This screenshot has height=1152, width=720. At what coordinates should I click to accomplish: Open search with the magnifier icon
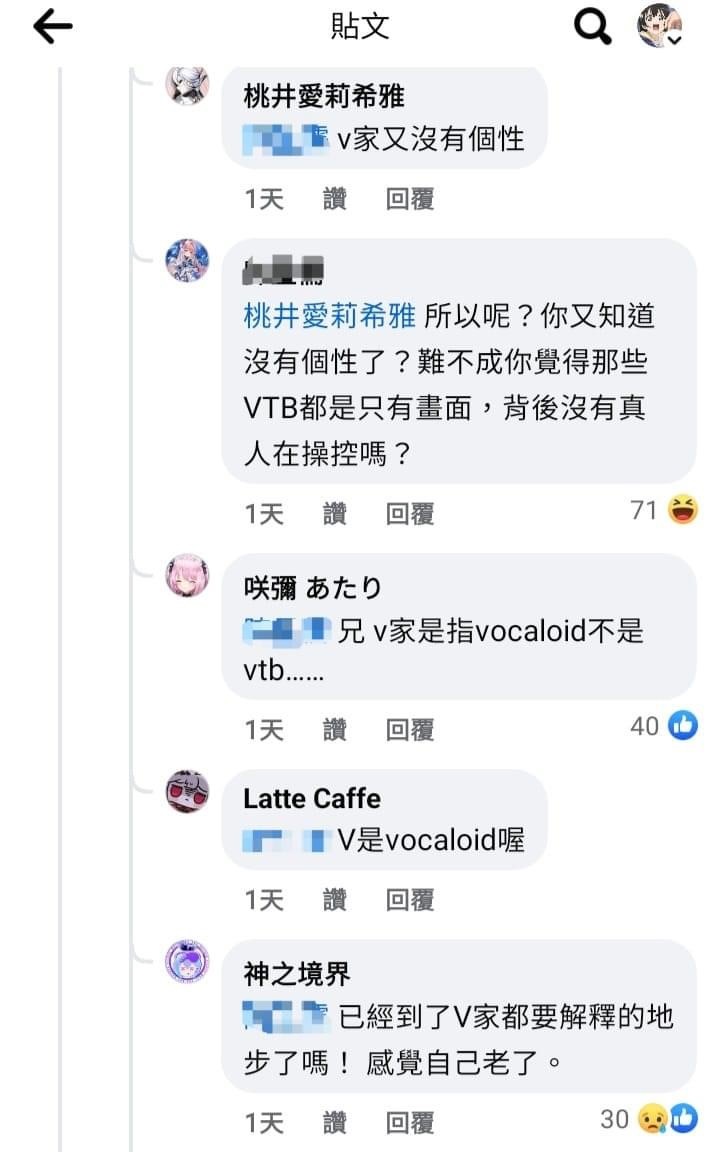(592, 26)
